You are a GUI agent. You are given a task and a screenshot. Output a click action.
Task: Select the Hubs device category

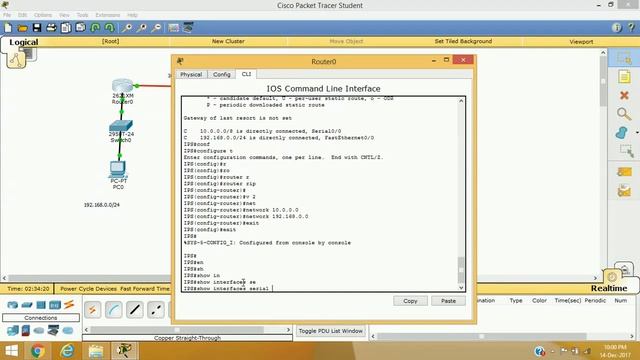41,305
